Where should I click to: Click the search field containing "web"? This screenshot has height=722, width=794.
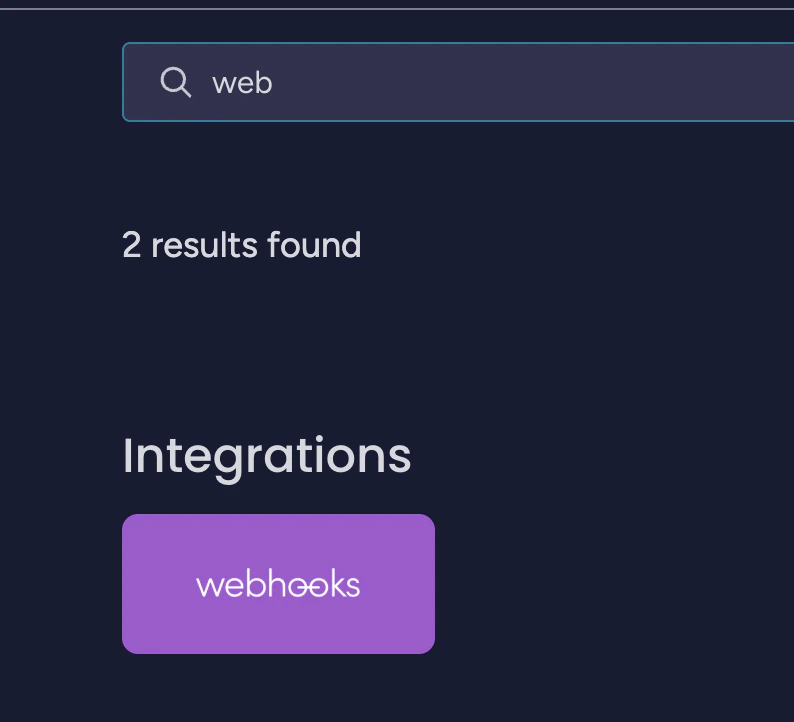coord(458,82)
